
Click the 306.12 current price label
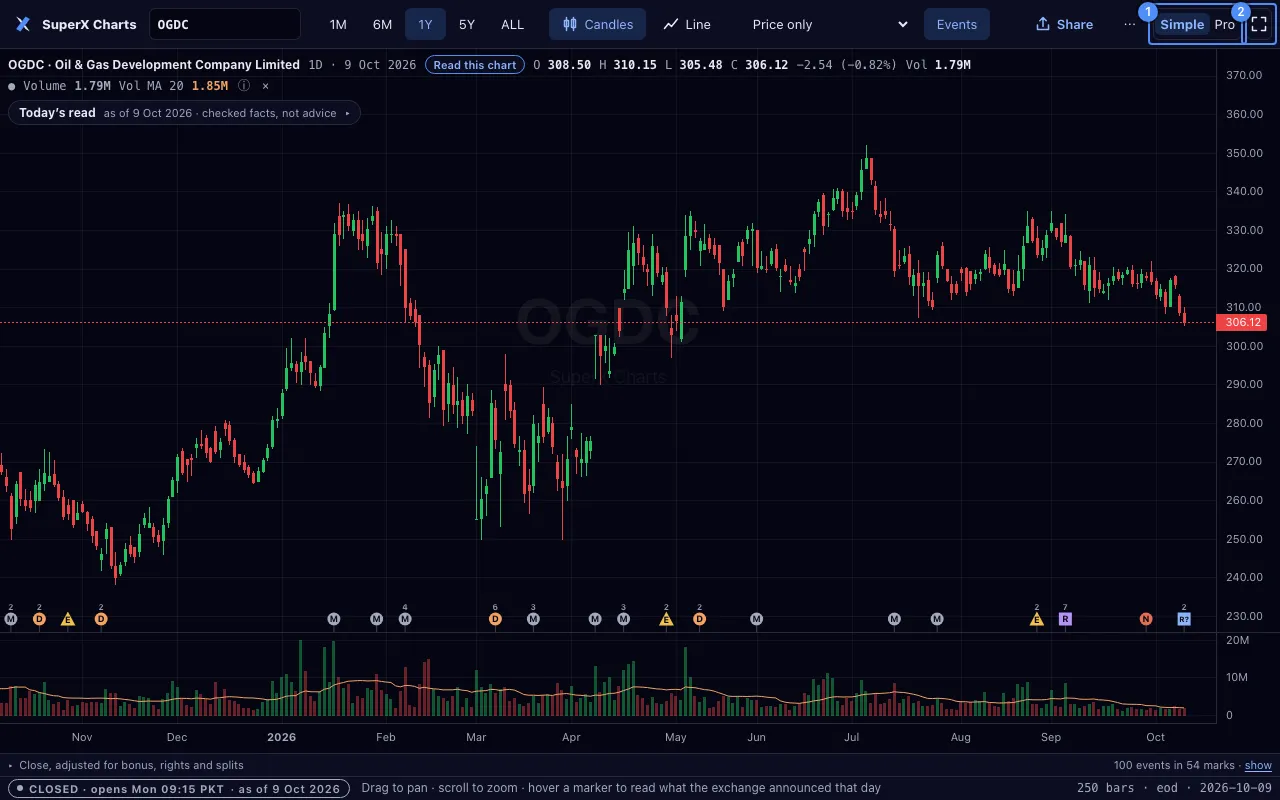coord(1241,322)
